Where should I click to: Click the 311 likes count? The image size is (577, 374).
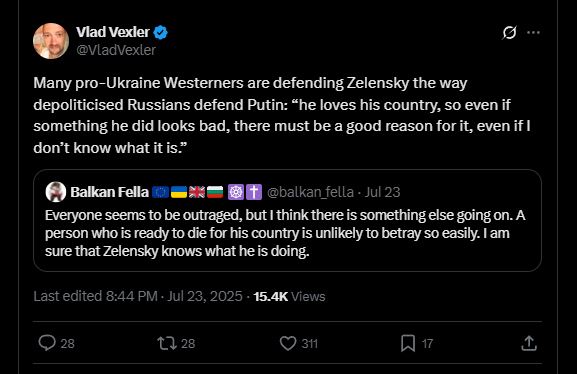309,343
